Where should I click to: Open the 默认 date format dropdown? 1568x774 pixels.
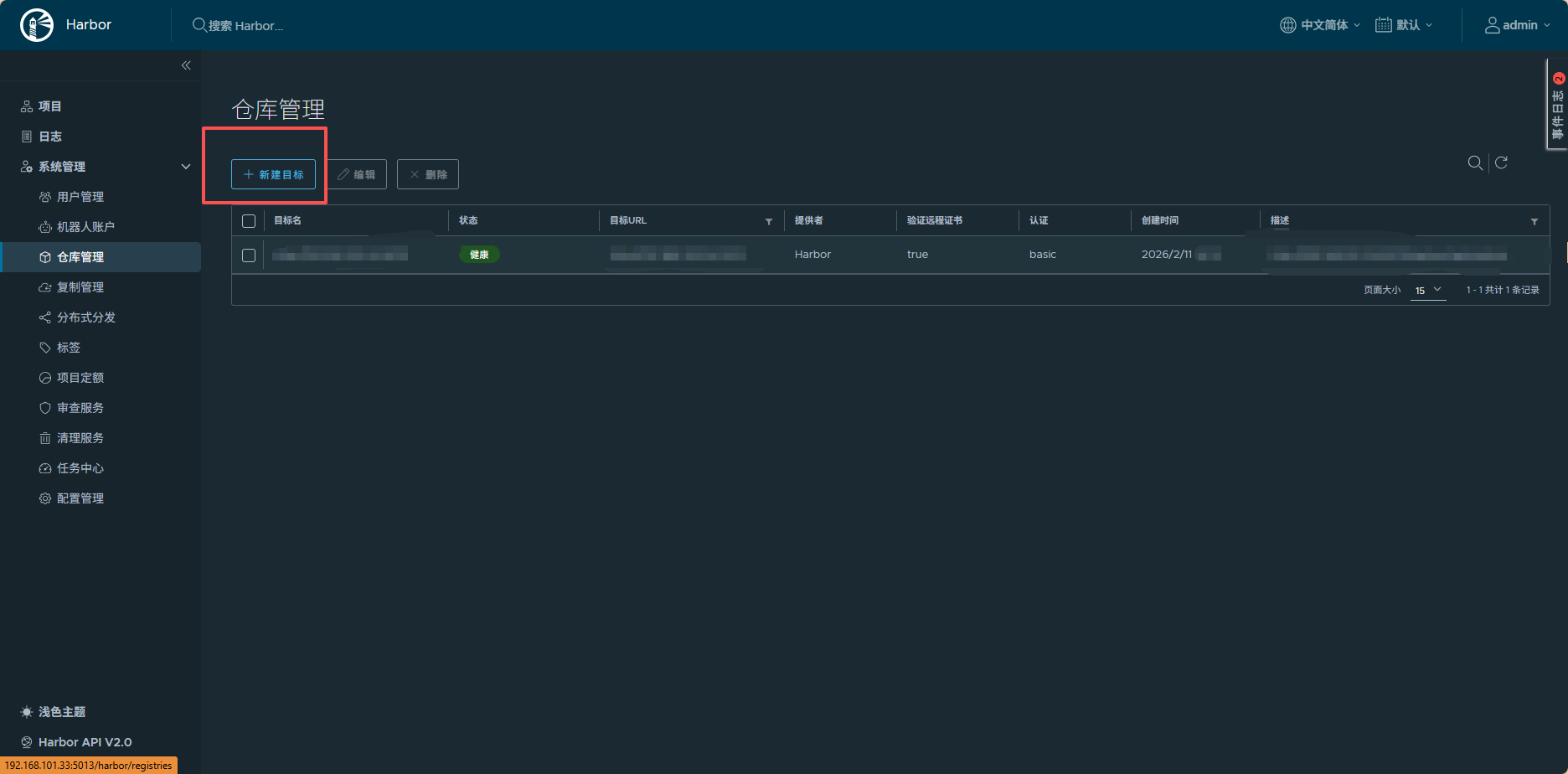point(1404,25)
